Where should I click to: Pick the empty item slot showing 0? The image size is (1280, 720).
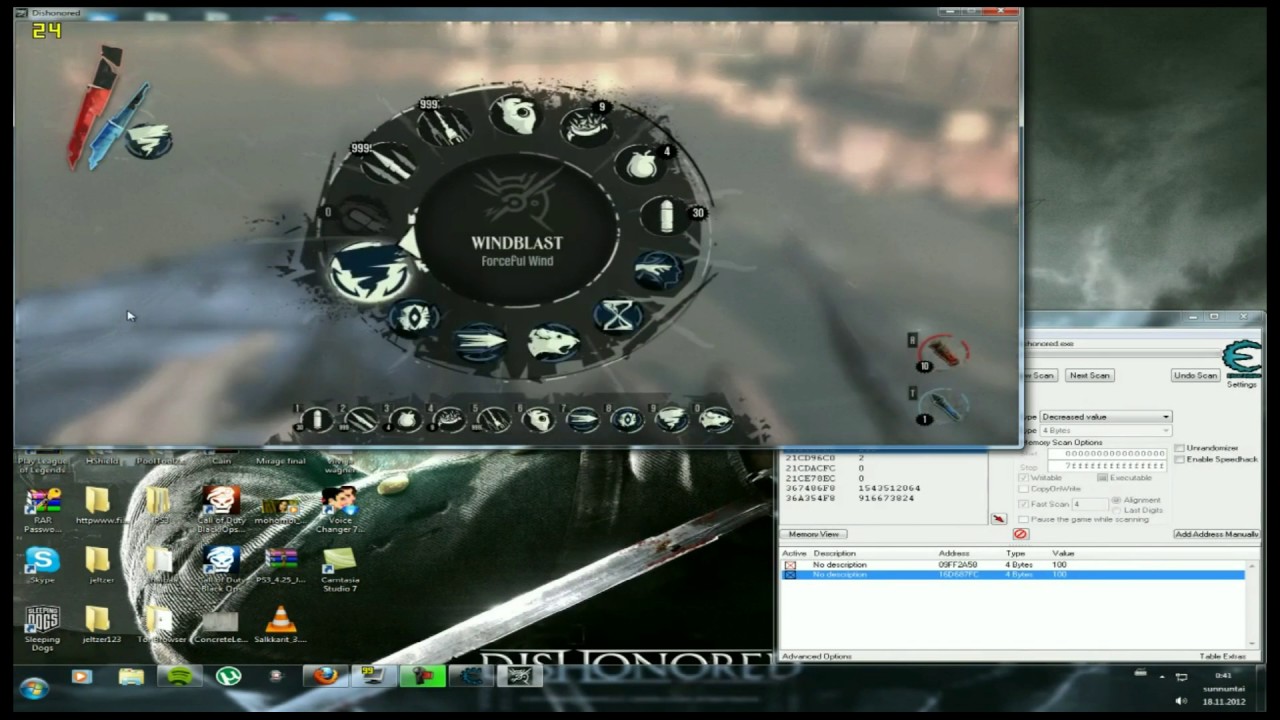[x=363, y=215]
